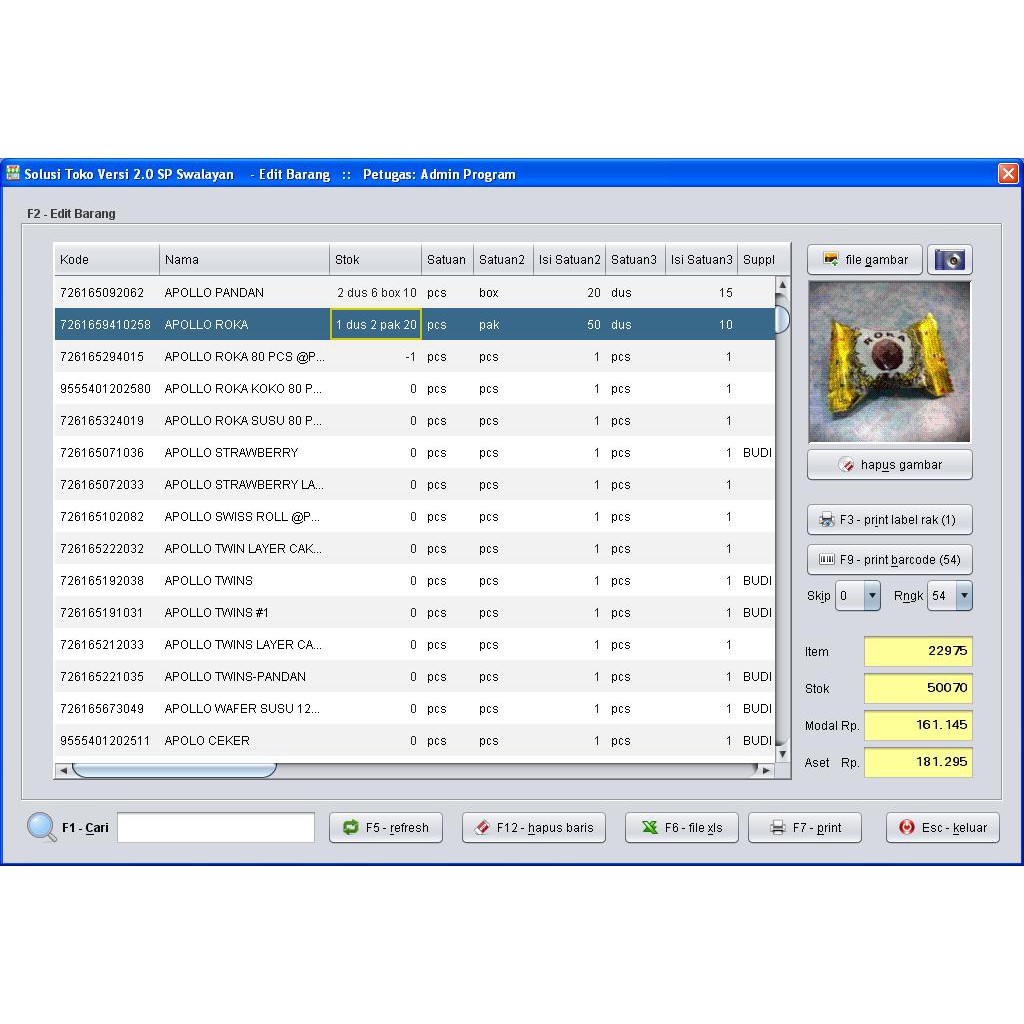Image resolution: width=1024 pixels, height=1024 pixels.
Task: Click the file gambar image button
Action: coord(864,260)
